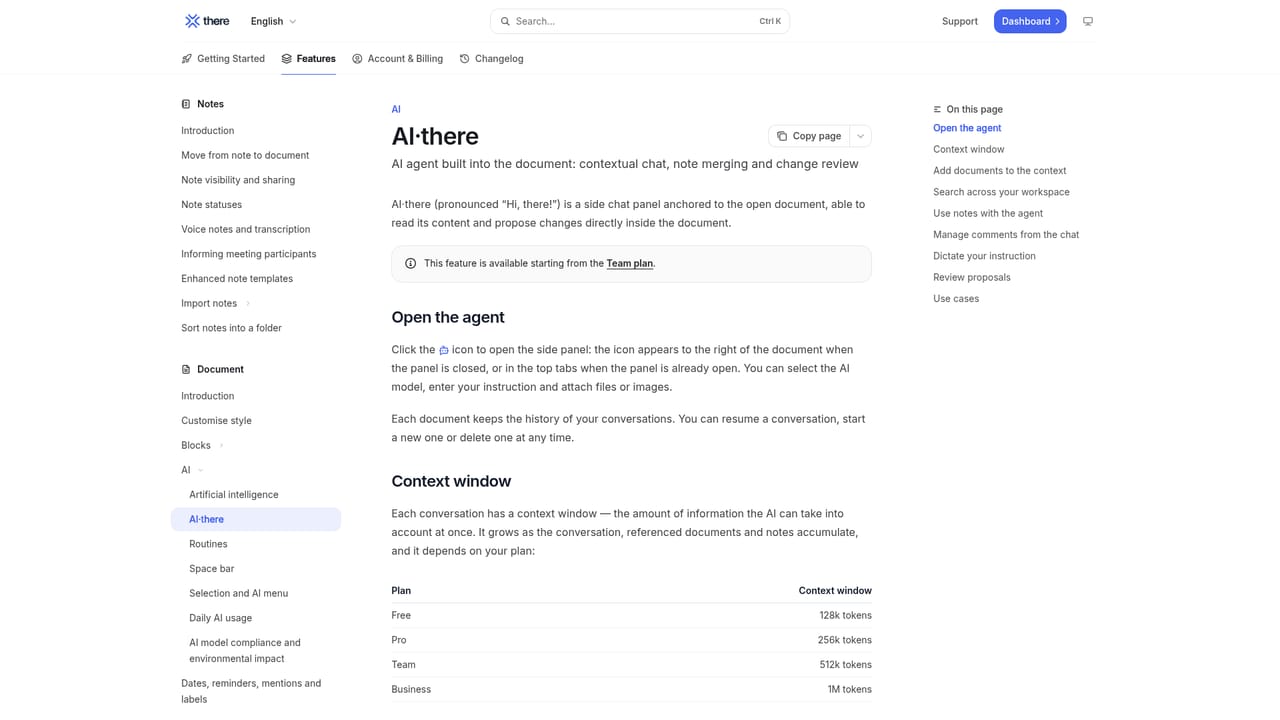Screen dimensions: 1280x720
Task: Jump to Add documents to the context
Action: [999, 171]
